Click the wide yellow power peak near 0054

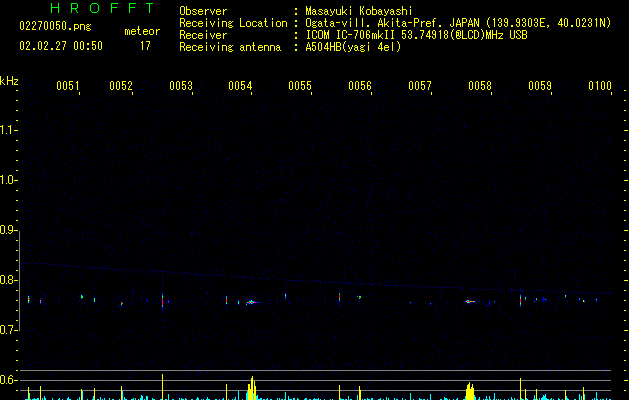pos(252,388)
